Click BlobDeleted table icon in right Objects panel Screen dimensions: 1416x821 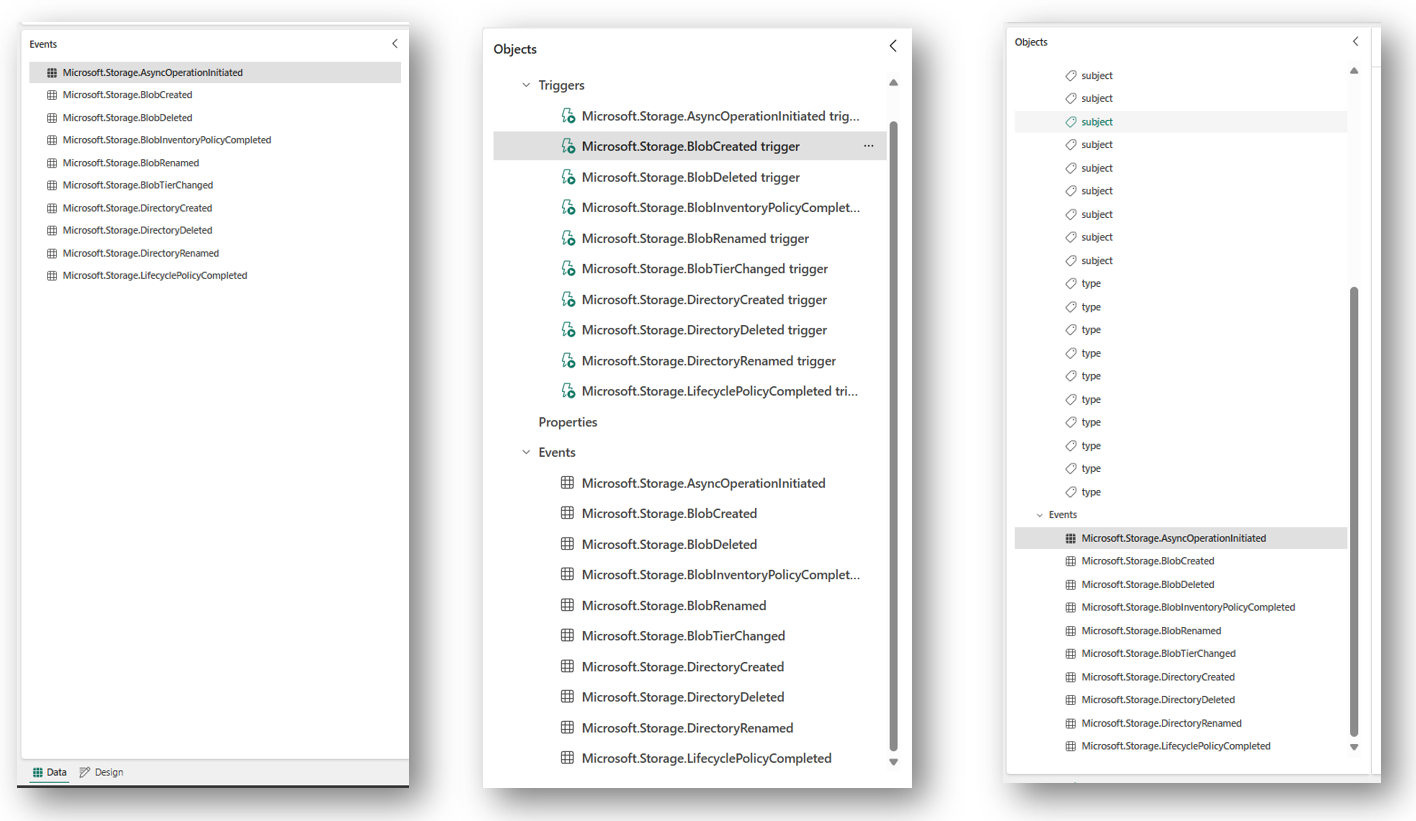pos(1071,584)
